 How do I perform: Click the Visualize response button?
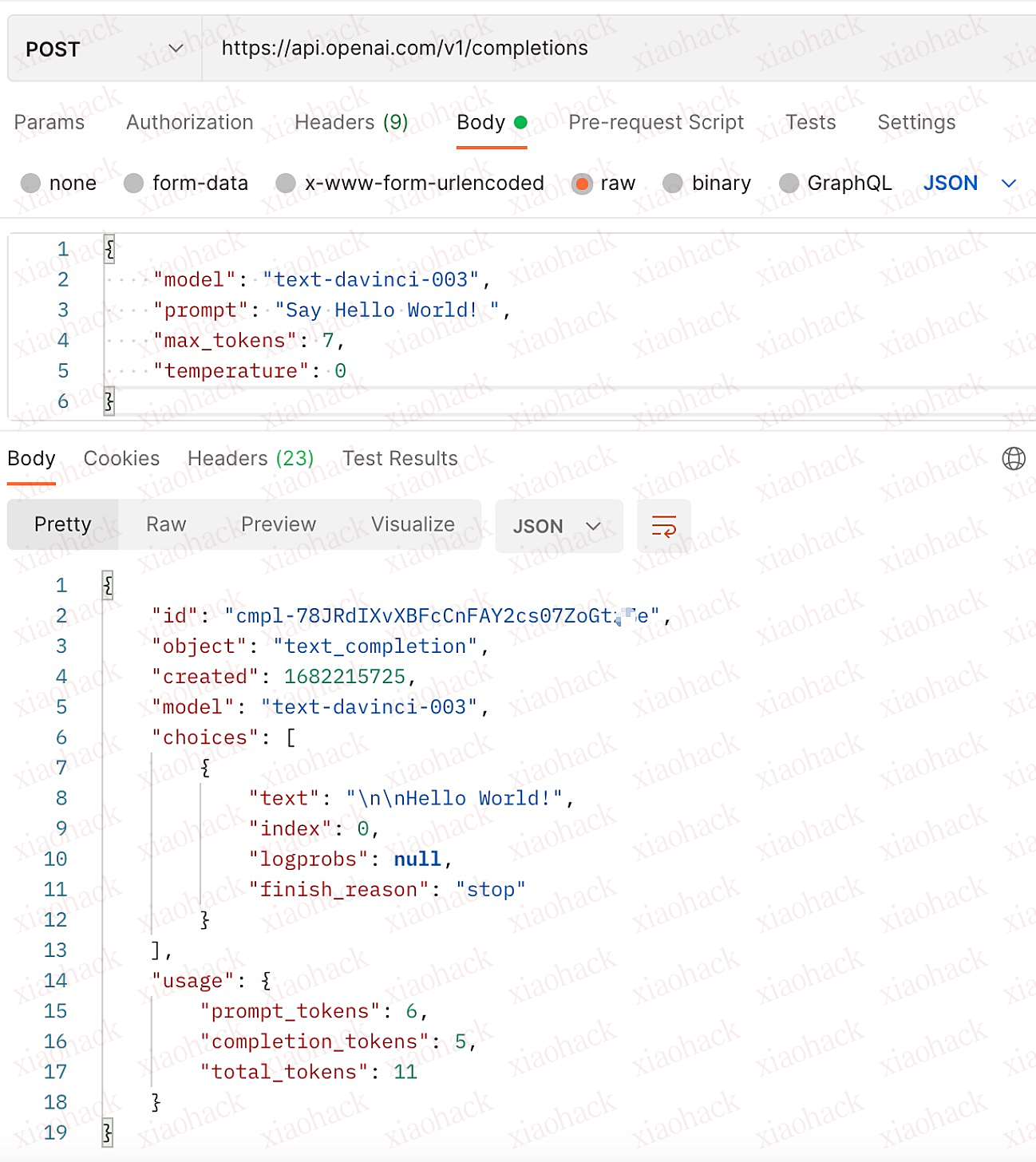413,524
